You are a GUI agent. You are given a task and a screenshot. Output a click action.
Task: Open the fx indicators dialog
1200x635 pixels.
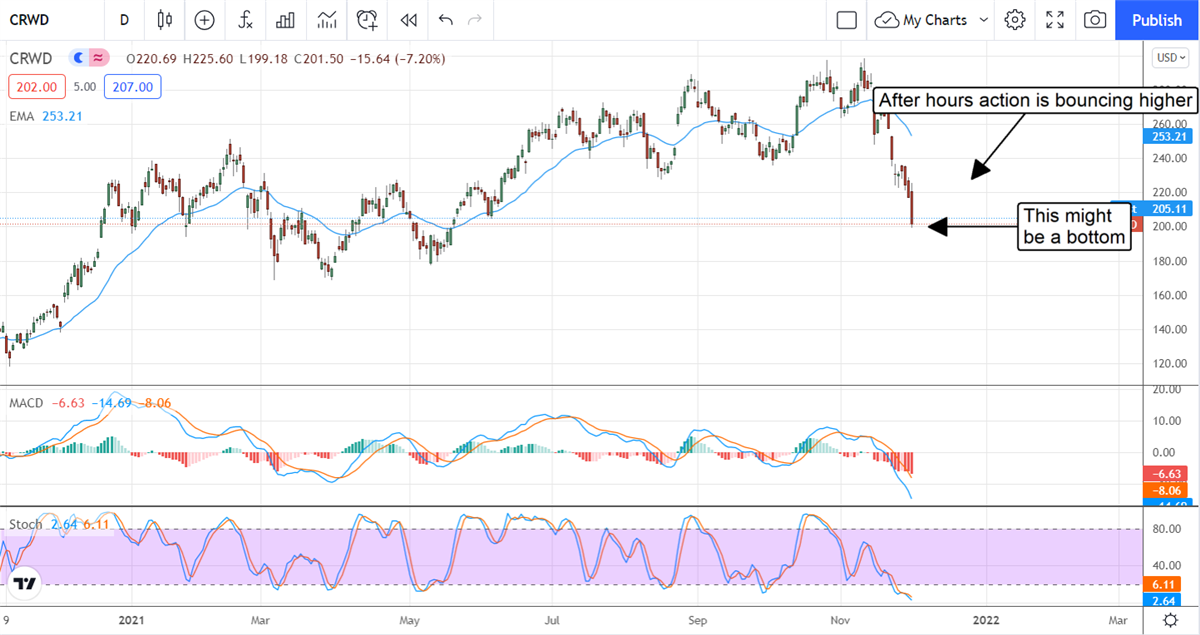[245, 20]
